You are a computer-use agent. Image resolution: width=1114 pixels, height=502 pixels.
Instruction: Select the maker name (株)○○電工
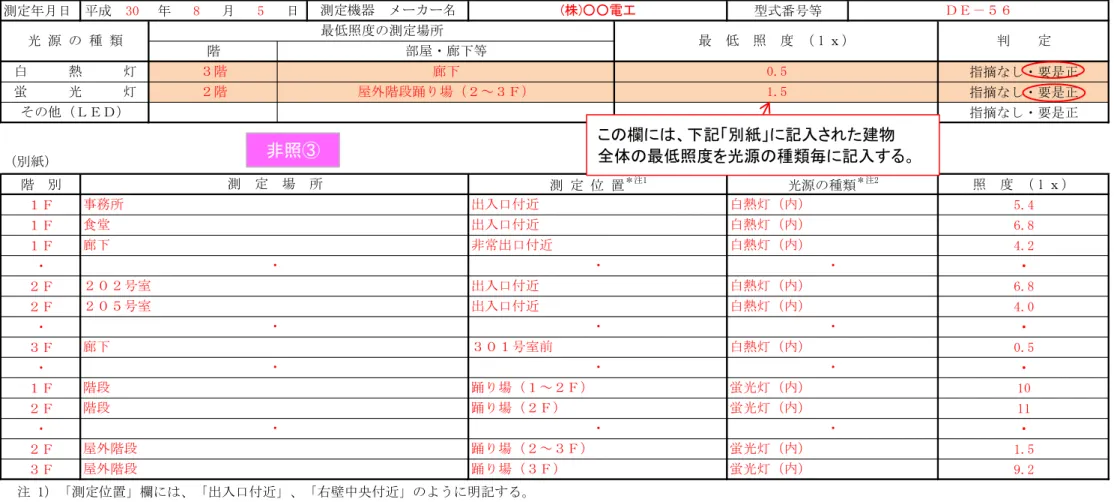click(597, 11)
